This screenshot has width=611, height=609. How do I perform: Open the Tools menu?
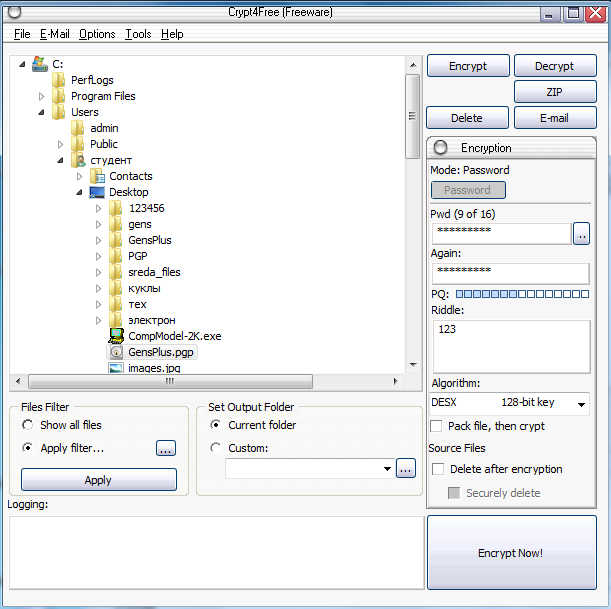138,34
